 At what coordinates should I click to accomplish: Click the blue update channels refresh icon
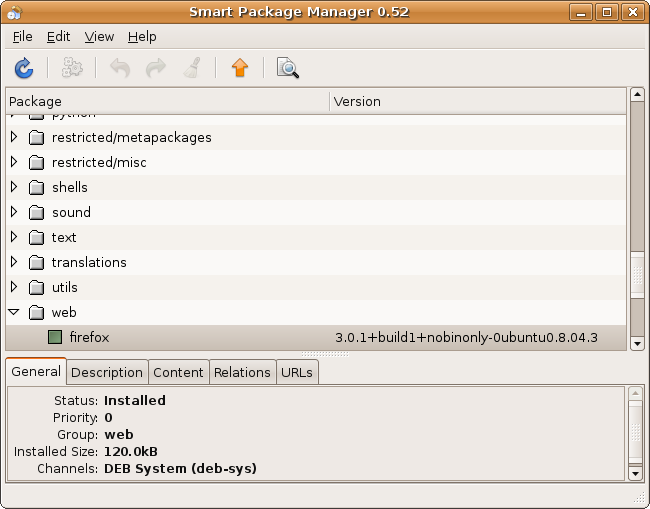24,68
